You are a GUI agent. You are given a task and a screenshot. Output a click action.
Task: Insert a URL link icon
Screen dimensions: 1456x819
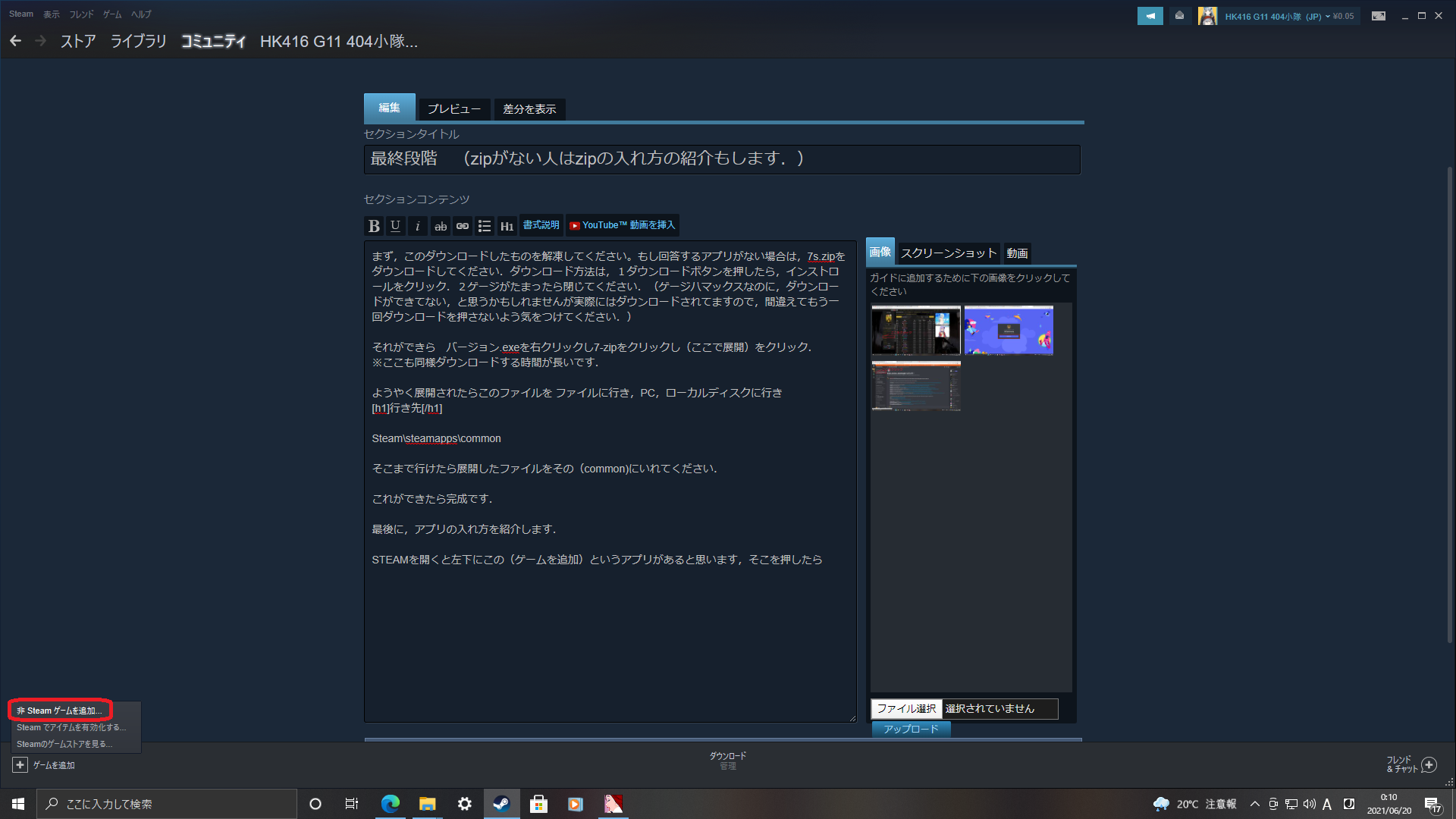pyautogui.click(x=462, y=226)
